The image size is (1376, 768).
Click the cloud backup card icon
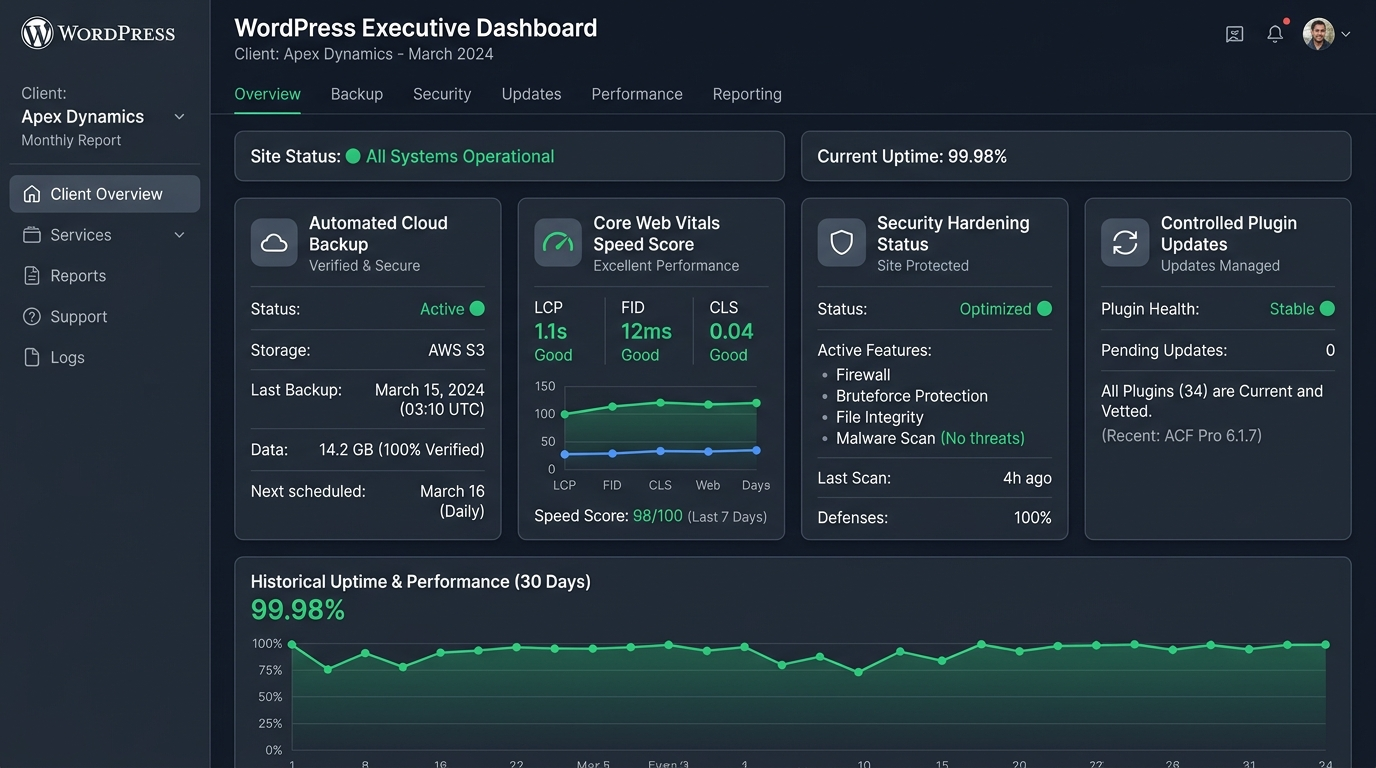click(274, 243)
